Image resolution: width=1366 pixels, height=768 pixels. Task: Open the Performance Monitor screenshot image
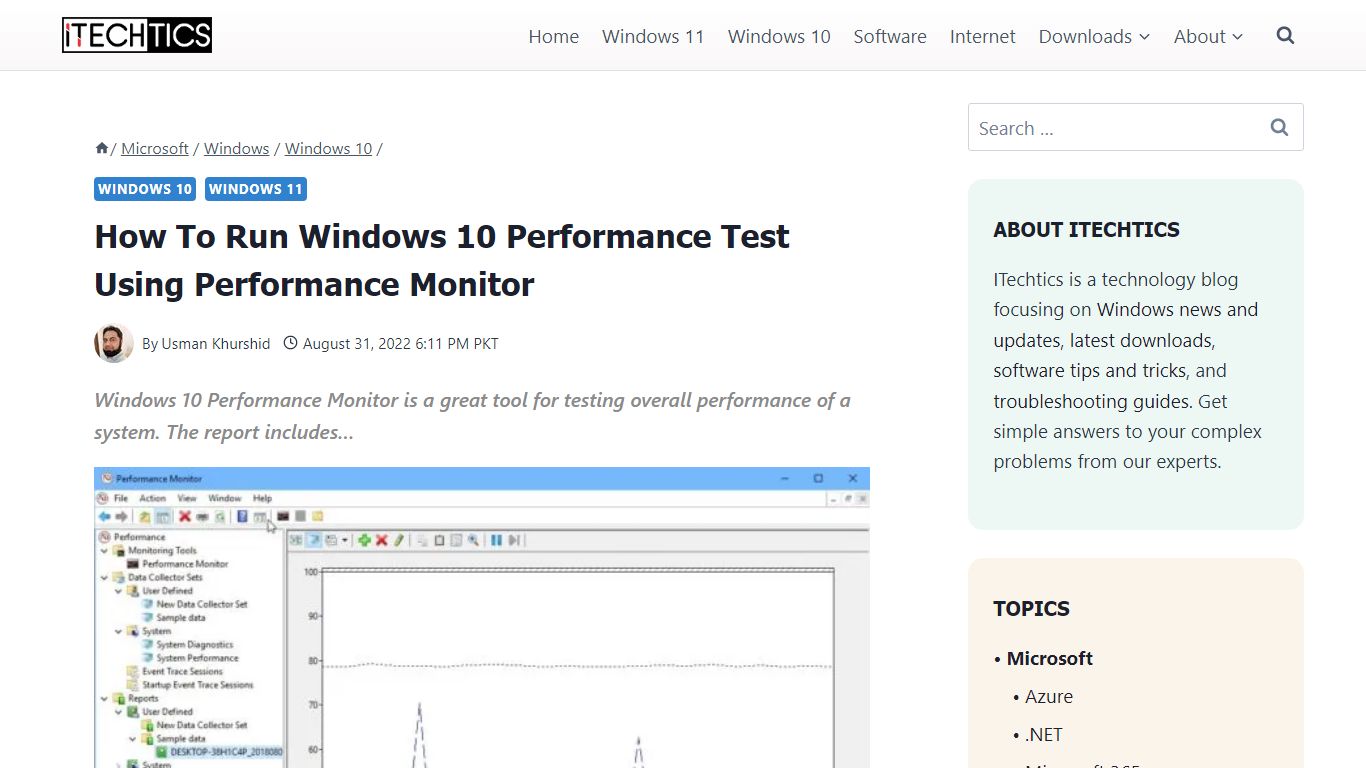(x=482, y=617)
